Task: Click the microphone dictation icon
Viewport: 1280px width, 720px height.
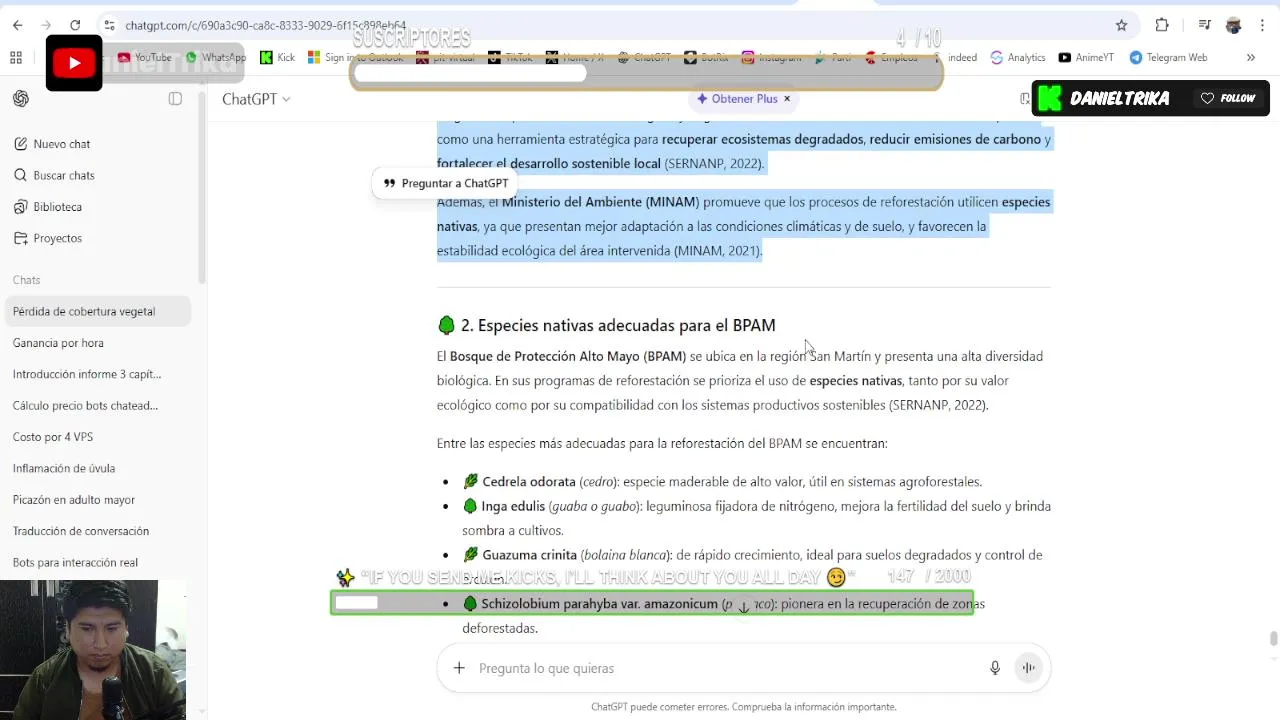Action: [994, 668]
